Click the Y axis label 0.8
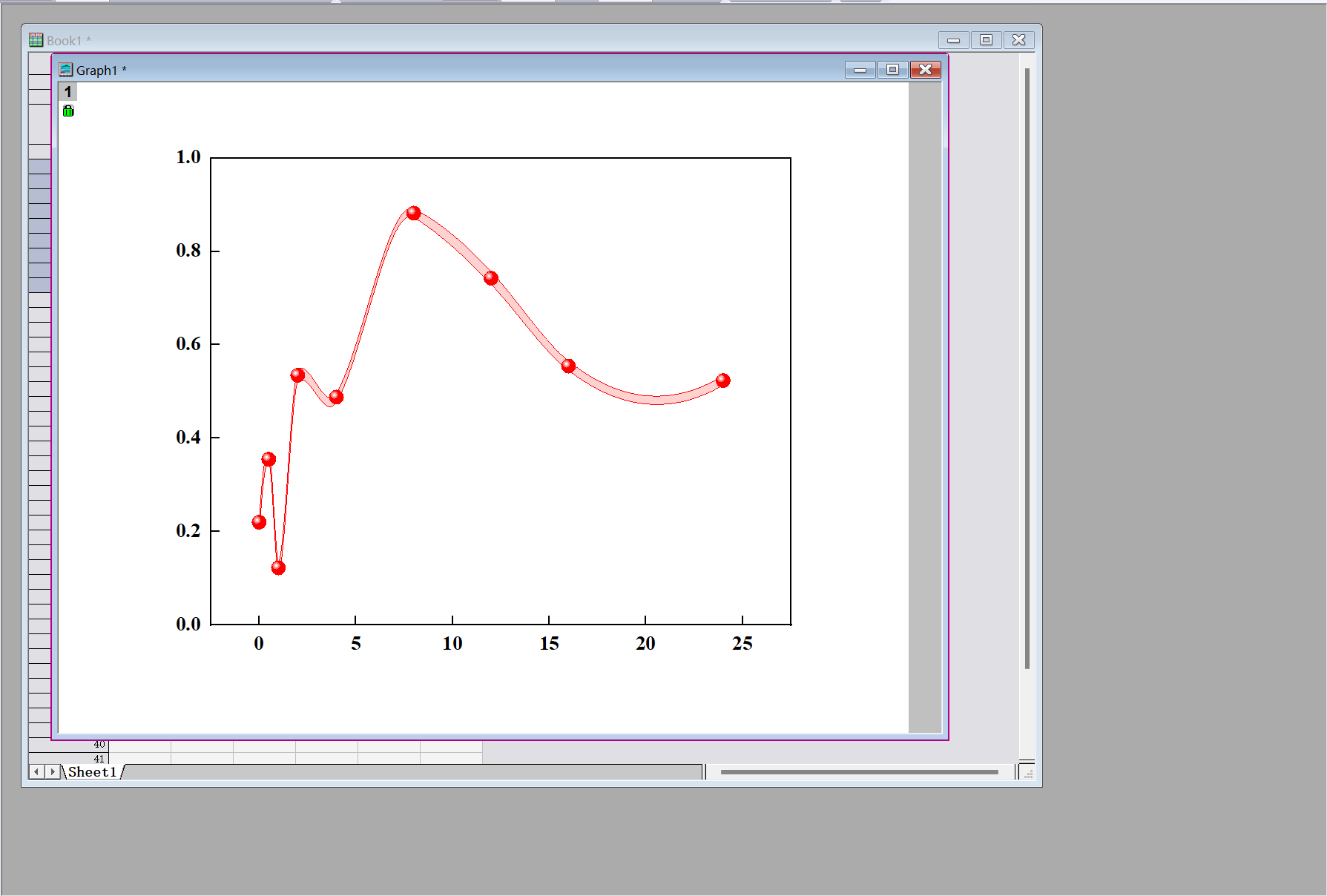The image size is (1327, 896). 188,251
